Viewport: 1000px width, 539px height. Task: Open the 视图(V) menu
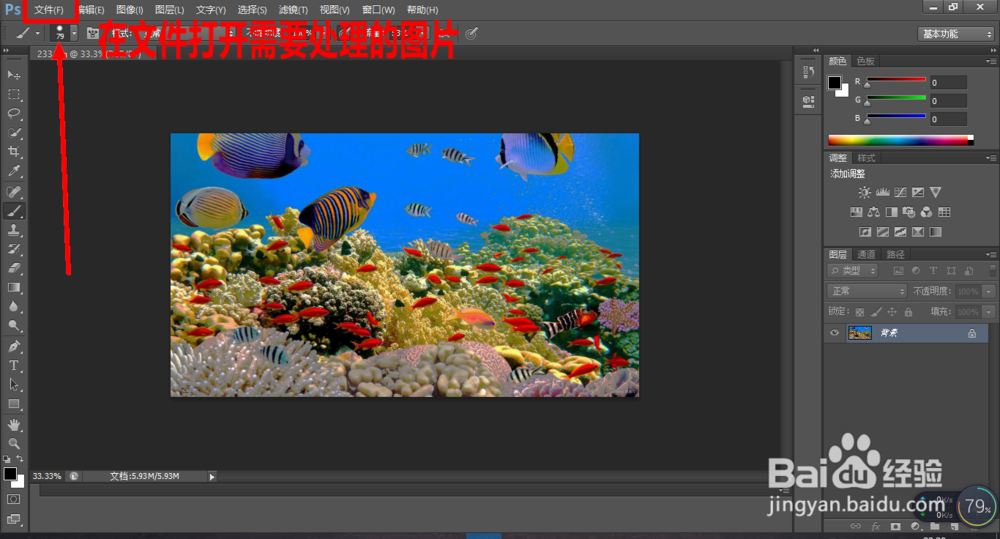[x=334, y=10]
